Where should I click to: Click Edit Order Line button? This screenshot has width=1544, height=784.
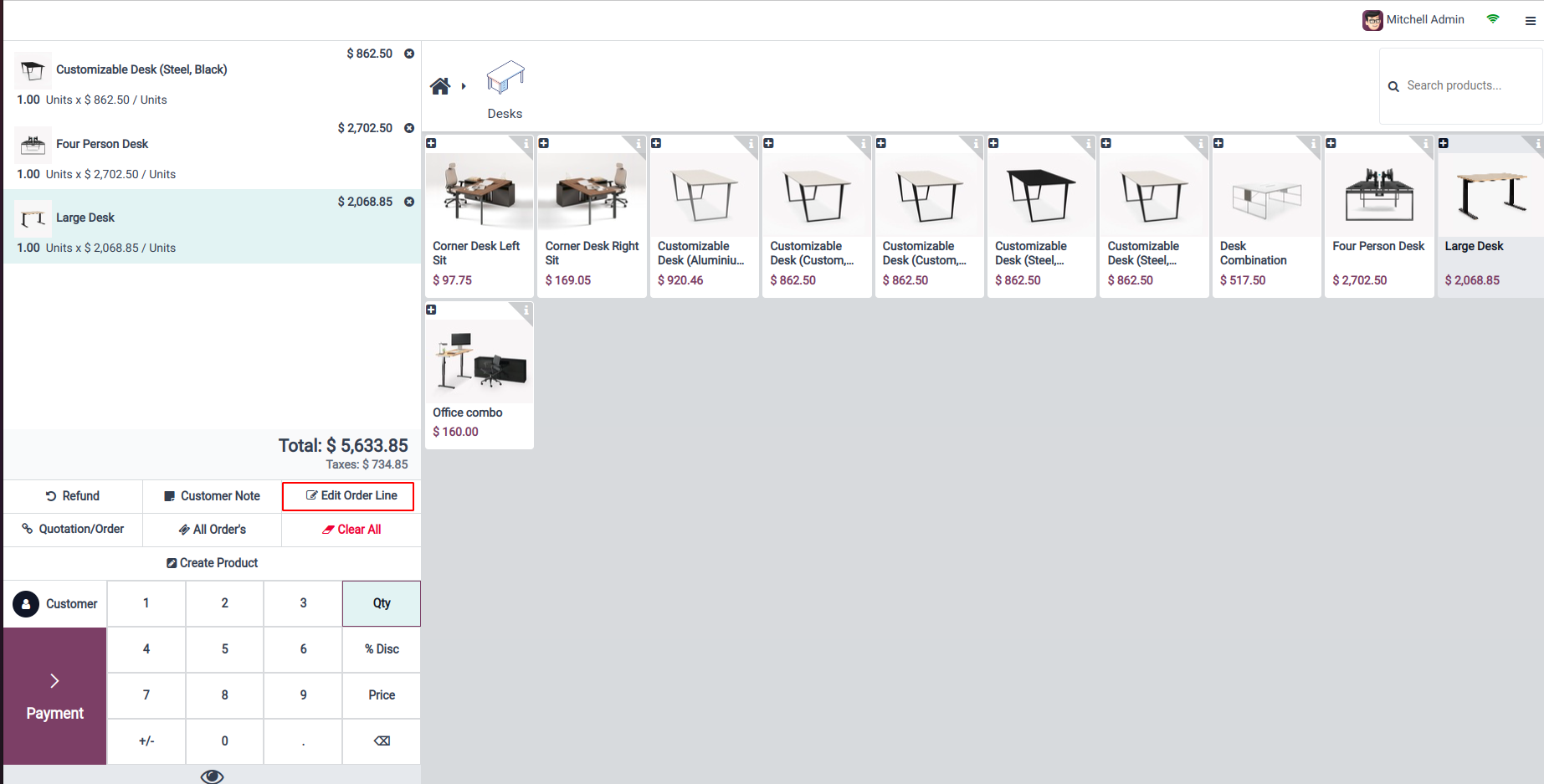[348, 496]
